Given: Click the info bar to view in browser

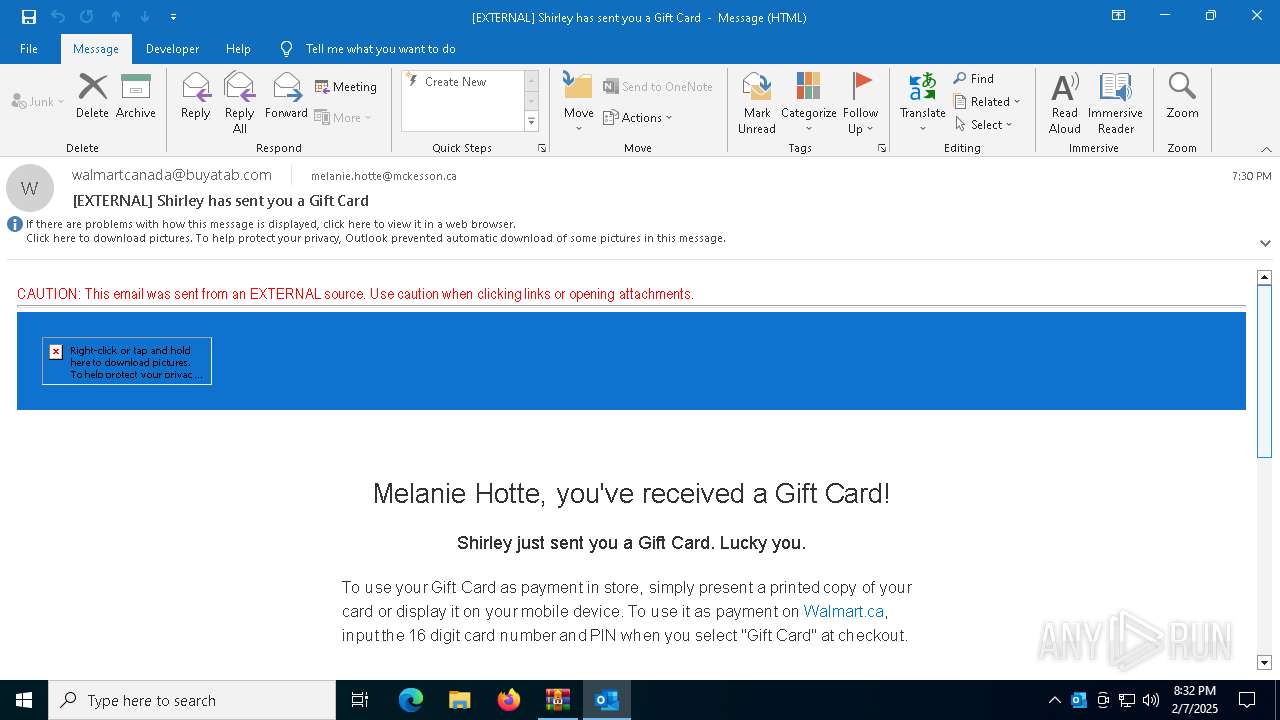Looking at the screenshot, I should click(x=271, y=224).
